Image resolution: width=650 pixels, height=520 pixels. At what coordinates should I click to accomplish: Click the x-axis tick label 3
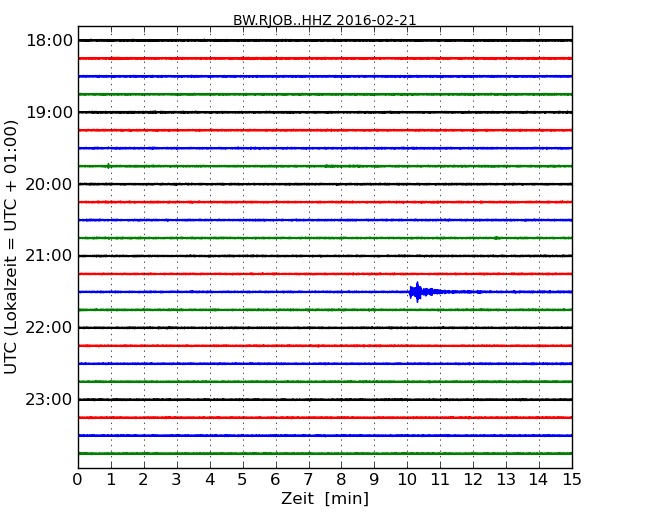[177, 480]
